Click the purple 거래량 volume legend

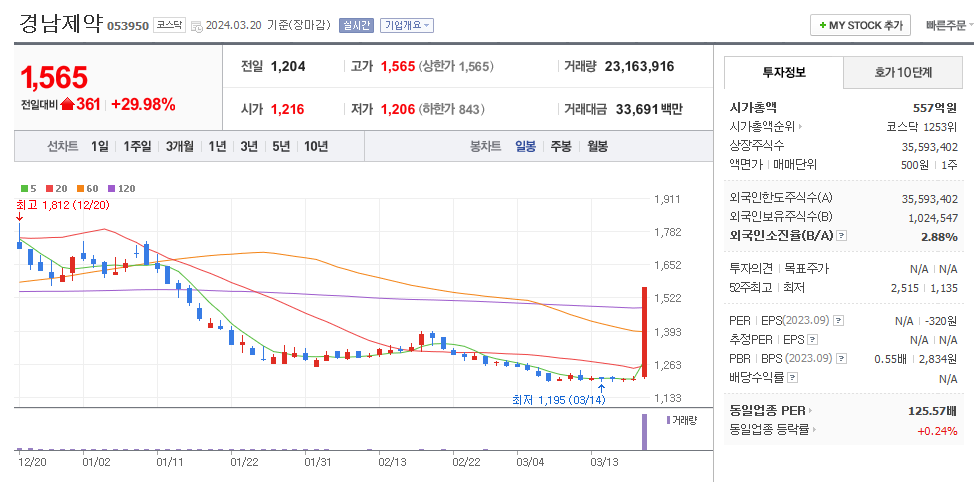pyautogui.click(x=681, y=420)
